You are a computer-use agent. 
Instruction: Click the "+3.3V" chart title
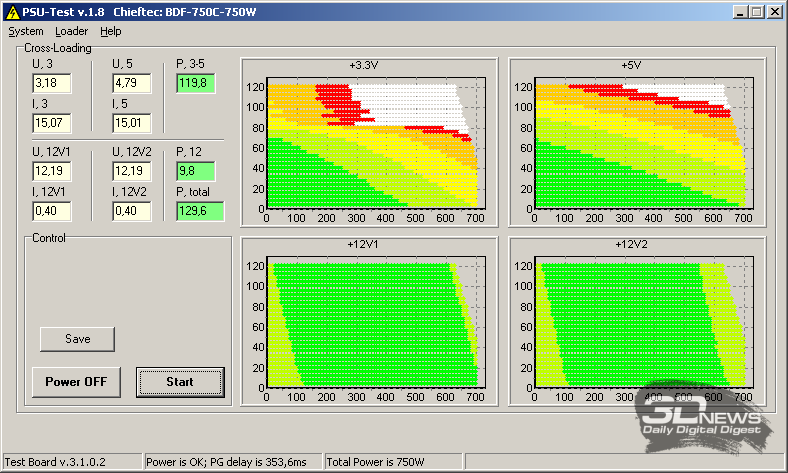pos(364,65)
